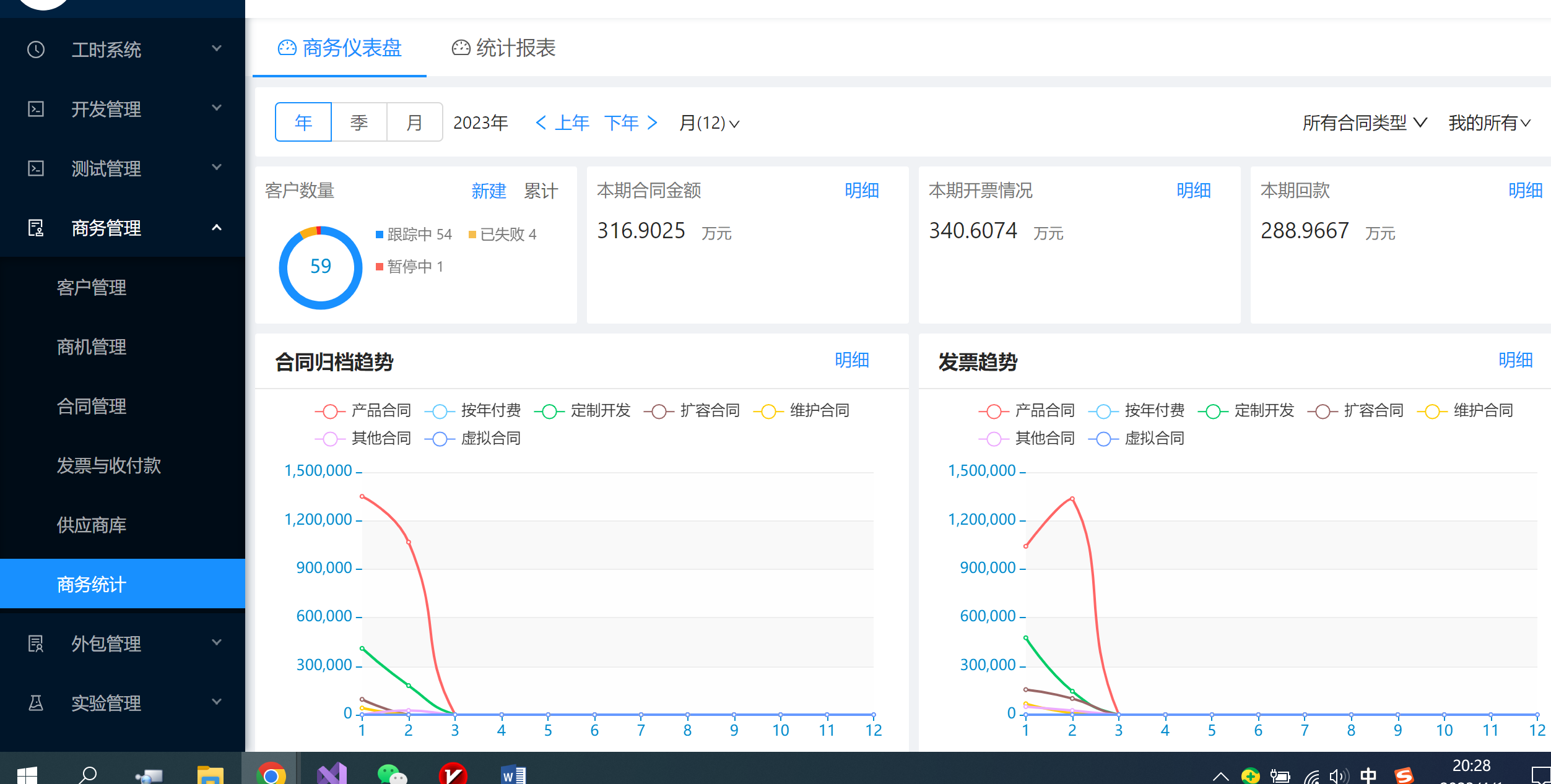Click the customer count donut chart showing 59
The width and height of the screenshot is (1551, 784).
pos(321,267)
